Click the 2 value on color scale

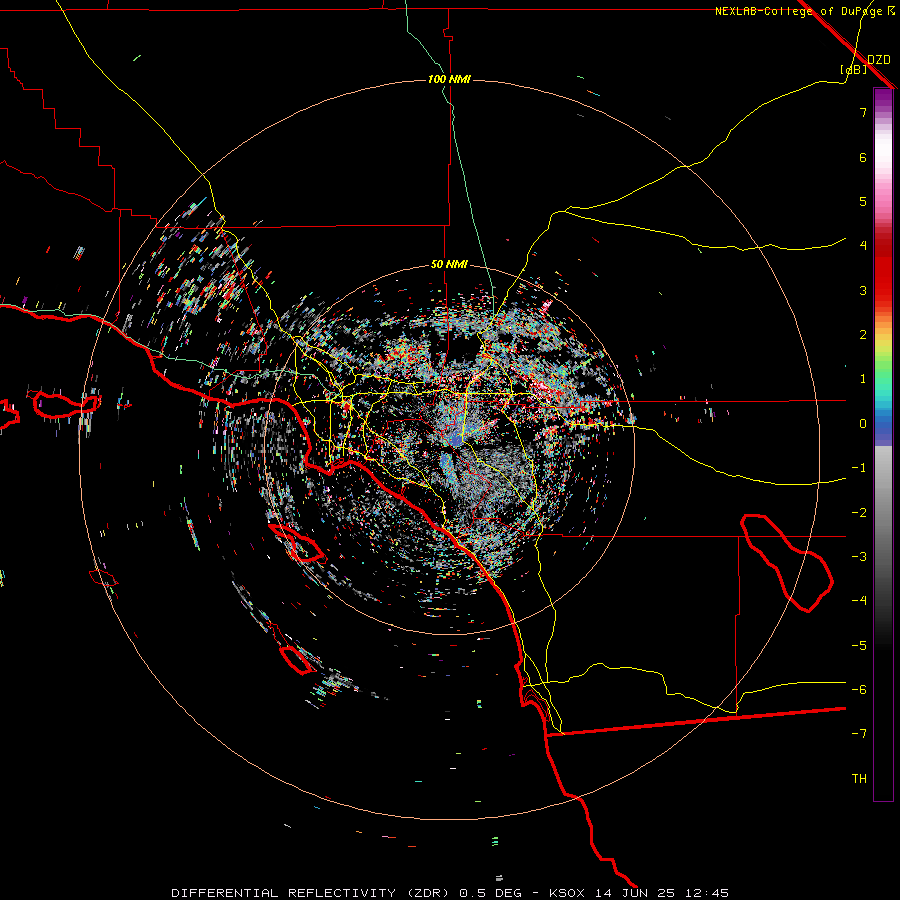pos(863,335)
